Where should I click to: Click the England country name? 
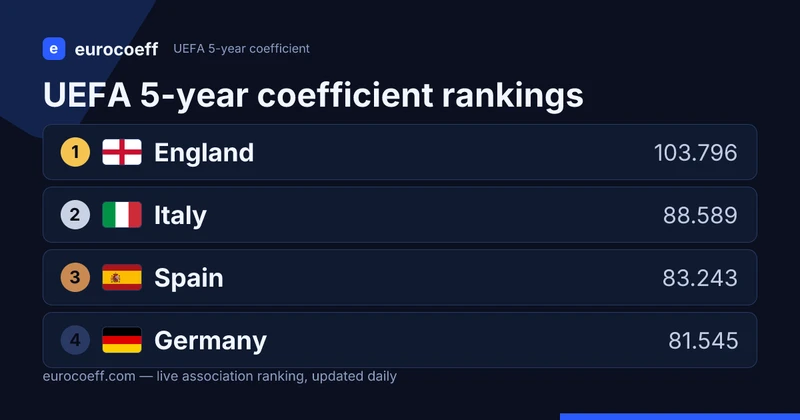coord(204,153)
